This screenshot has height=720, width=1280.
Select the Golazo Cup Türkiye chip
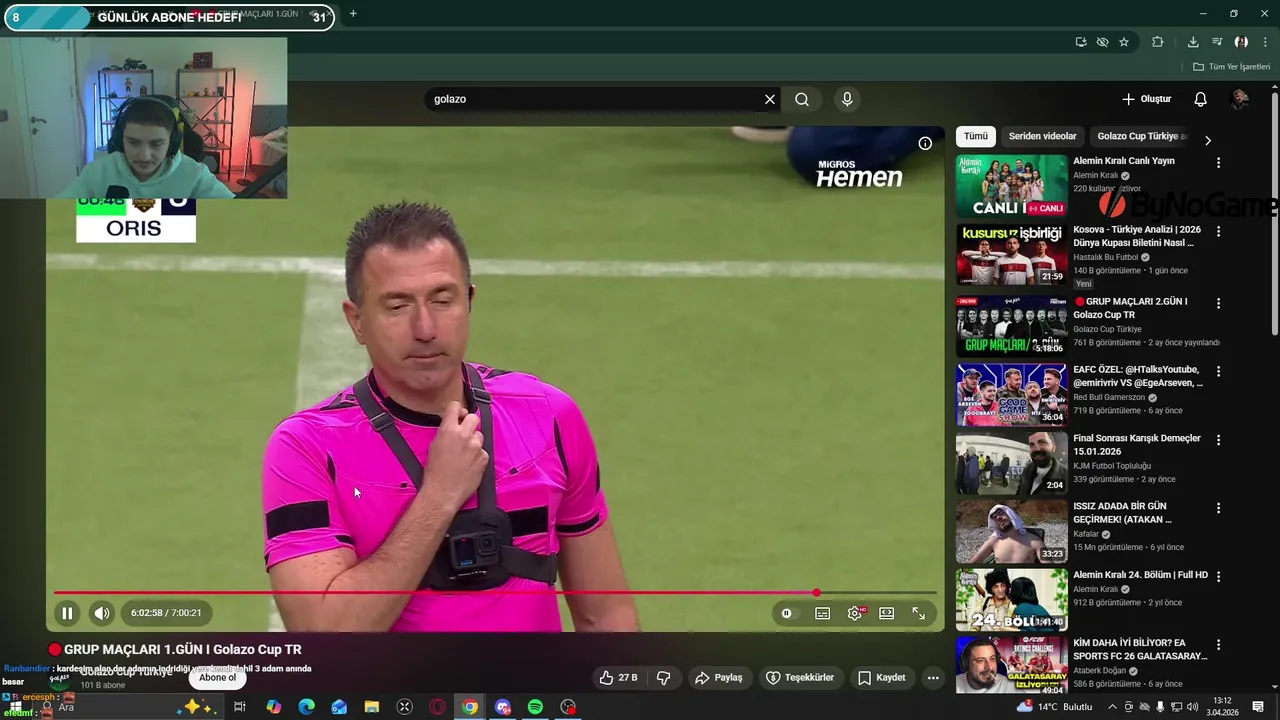1140,136
